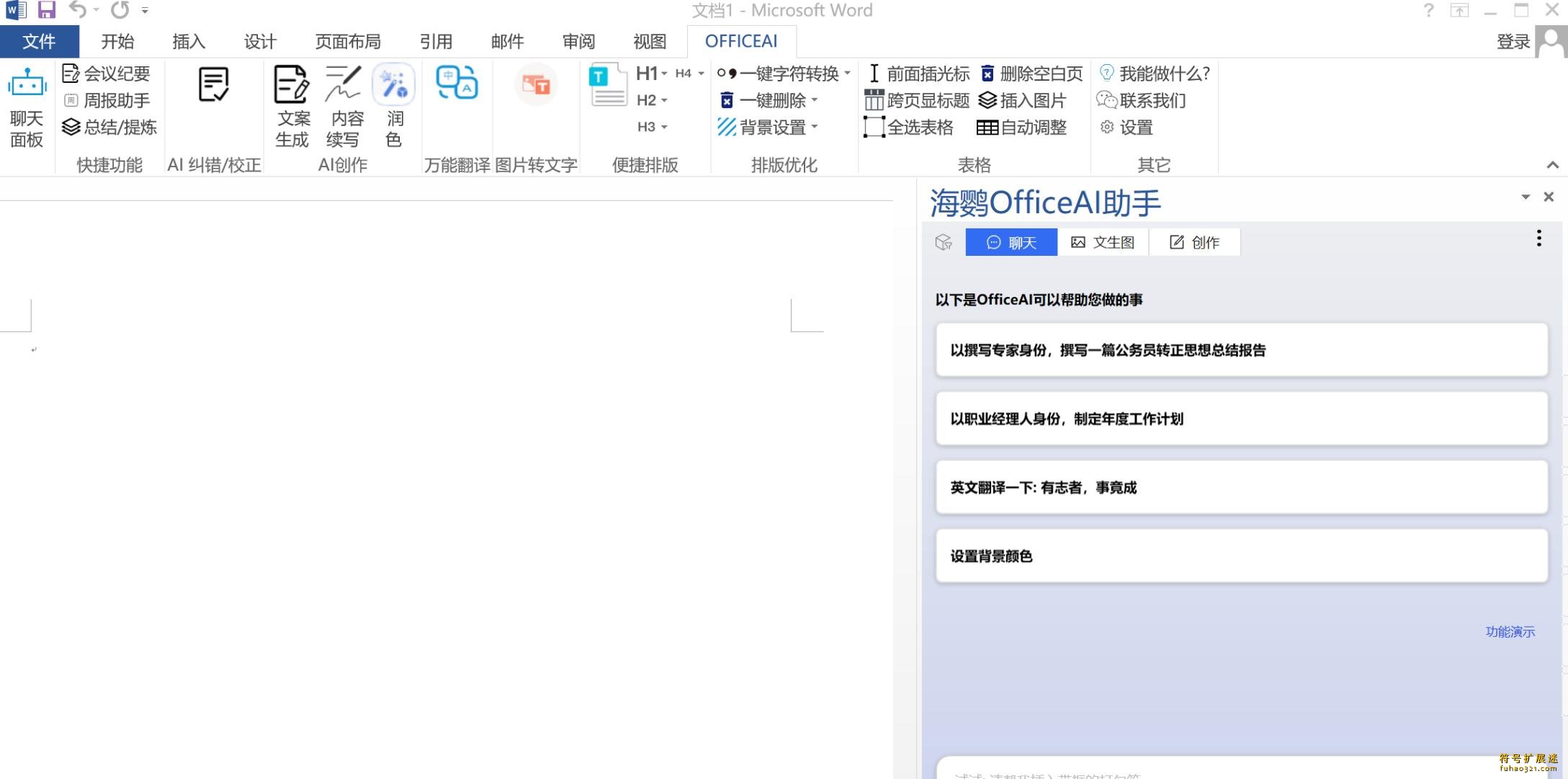Open the Undo history dropdown arrow
1568x779 pixels.
point(96,10)
